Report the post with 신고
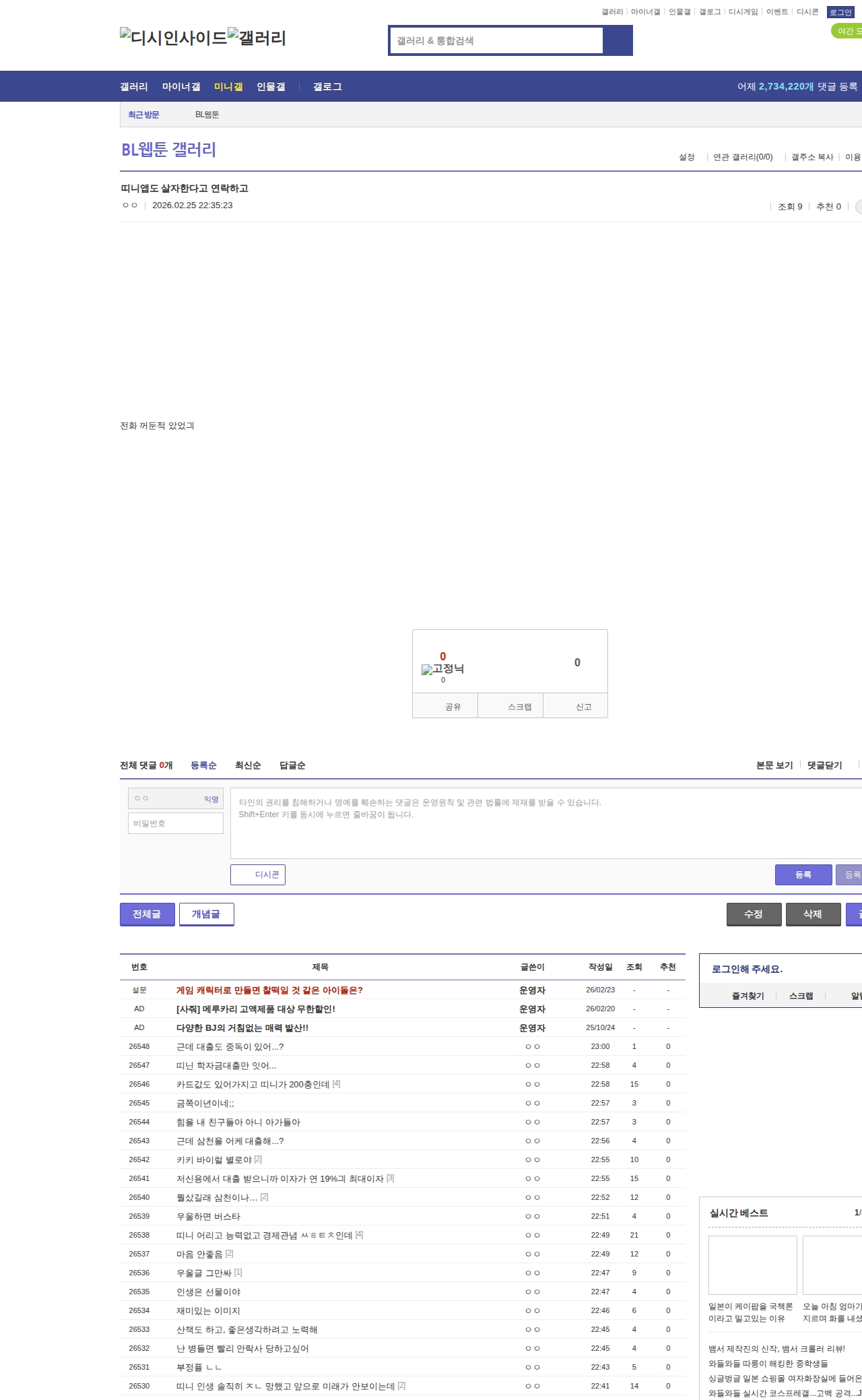This screenshot has height=1400, width=862. click(583, 707)
